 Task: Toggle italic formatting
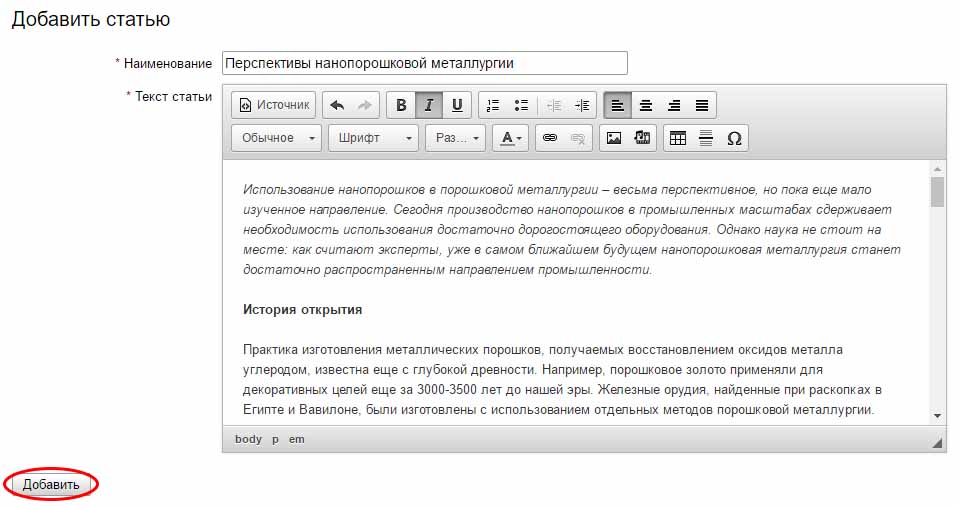429,105
